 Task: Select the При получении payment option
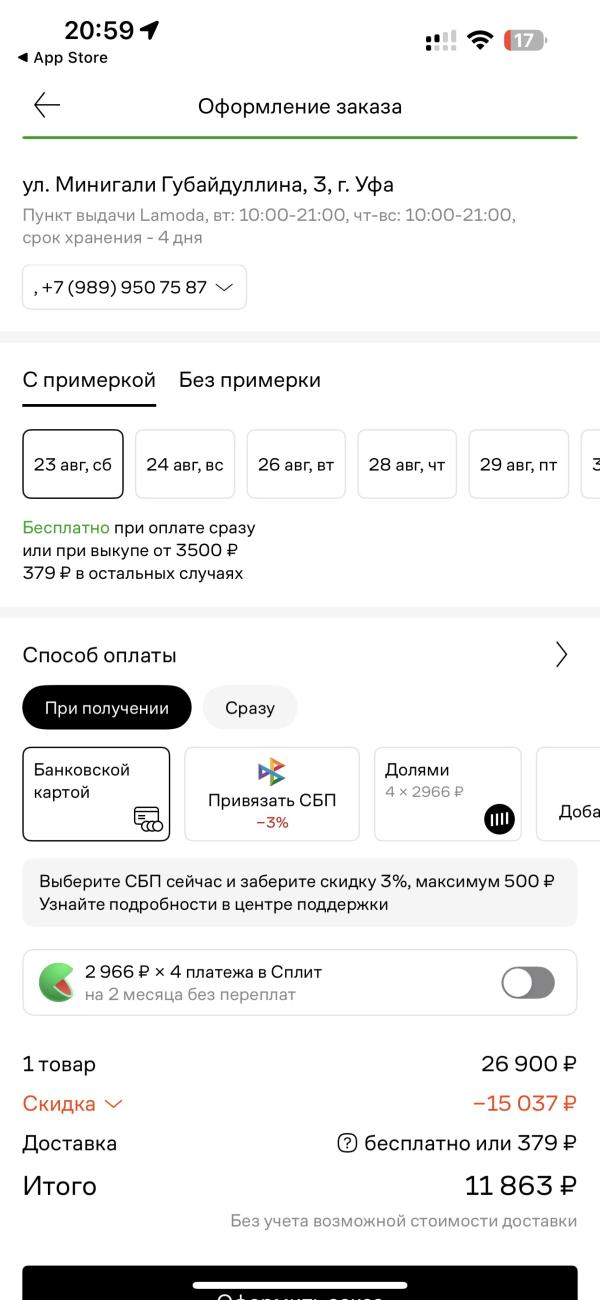click(107, 708)
